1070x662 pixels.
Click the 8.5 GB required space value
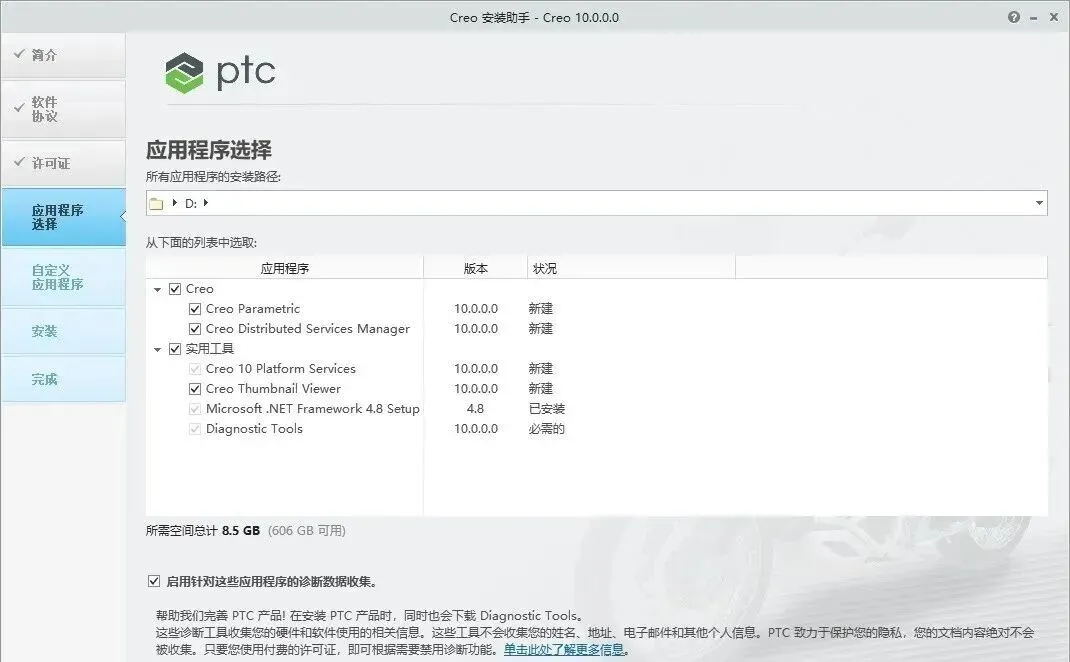click(x=241, y=530)
